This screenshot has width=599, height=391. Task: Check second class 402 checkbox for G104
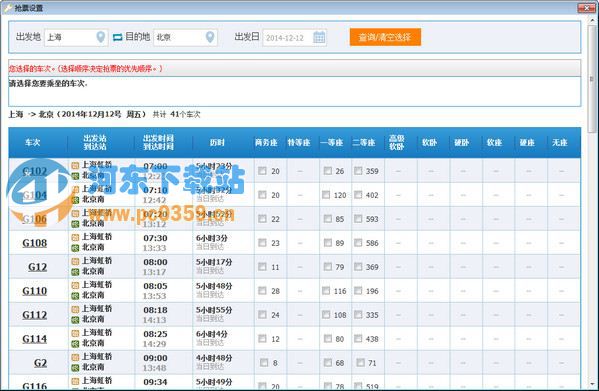(358, 195)
